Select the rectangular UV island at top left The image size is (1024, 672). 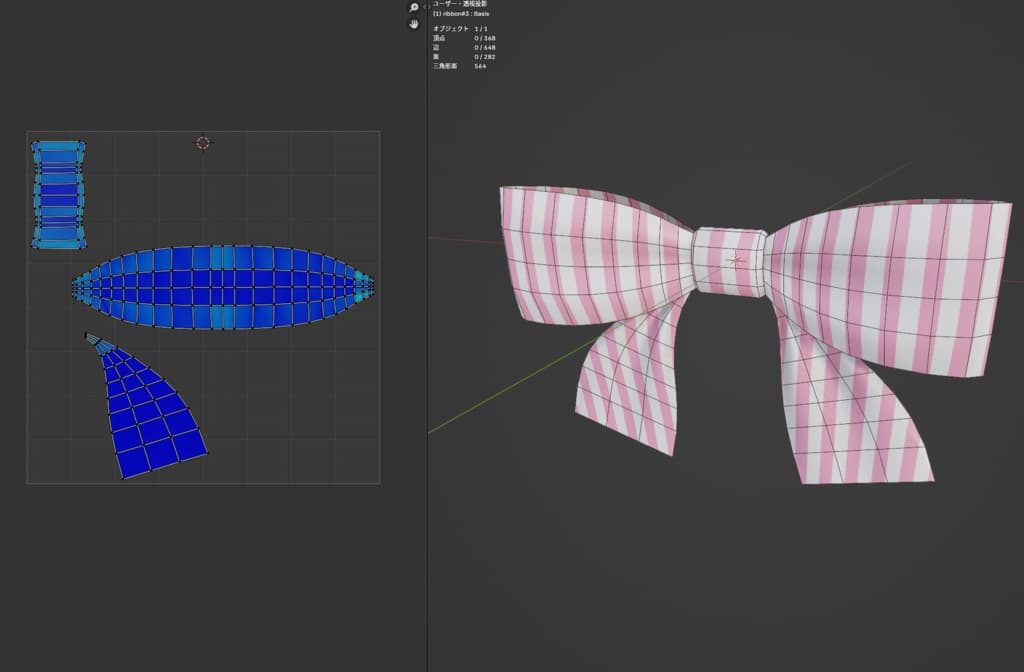click(x=59, y=194)
